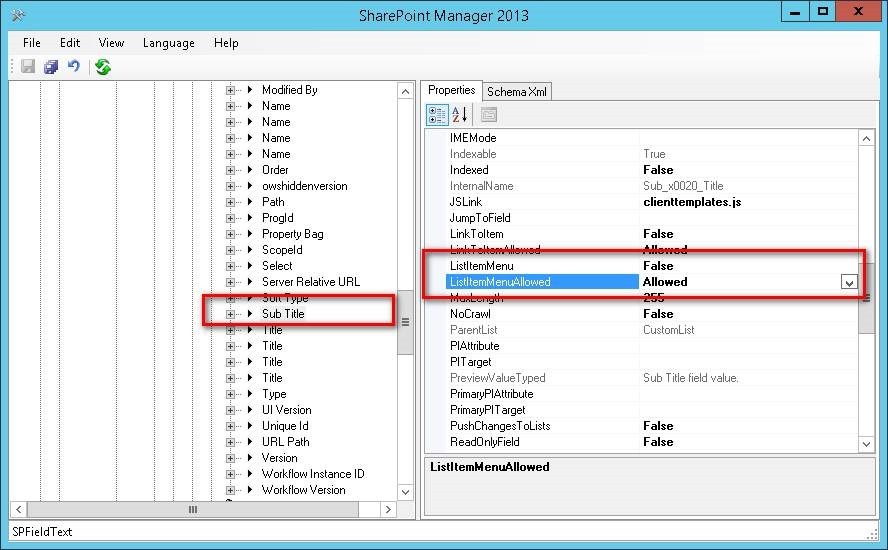Image resolution: width=888 pixels, height=550 pixels.
Task: Expand the Unique Id node
Action: (x=230, y=426)
